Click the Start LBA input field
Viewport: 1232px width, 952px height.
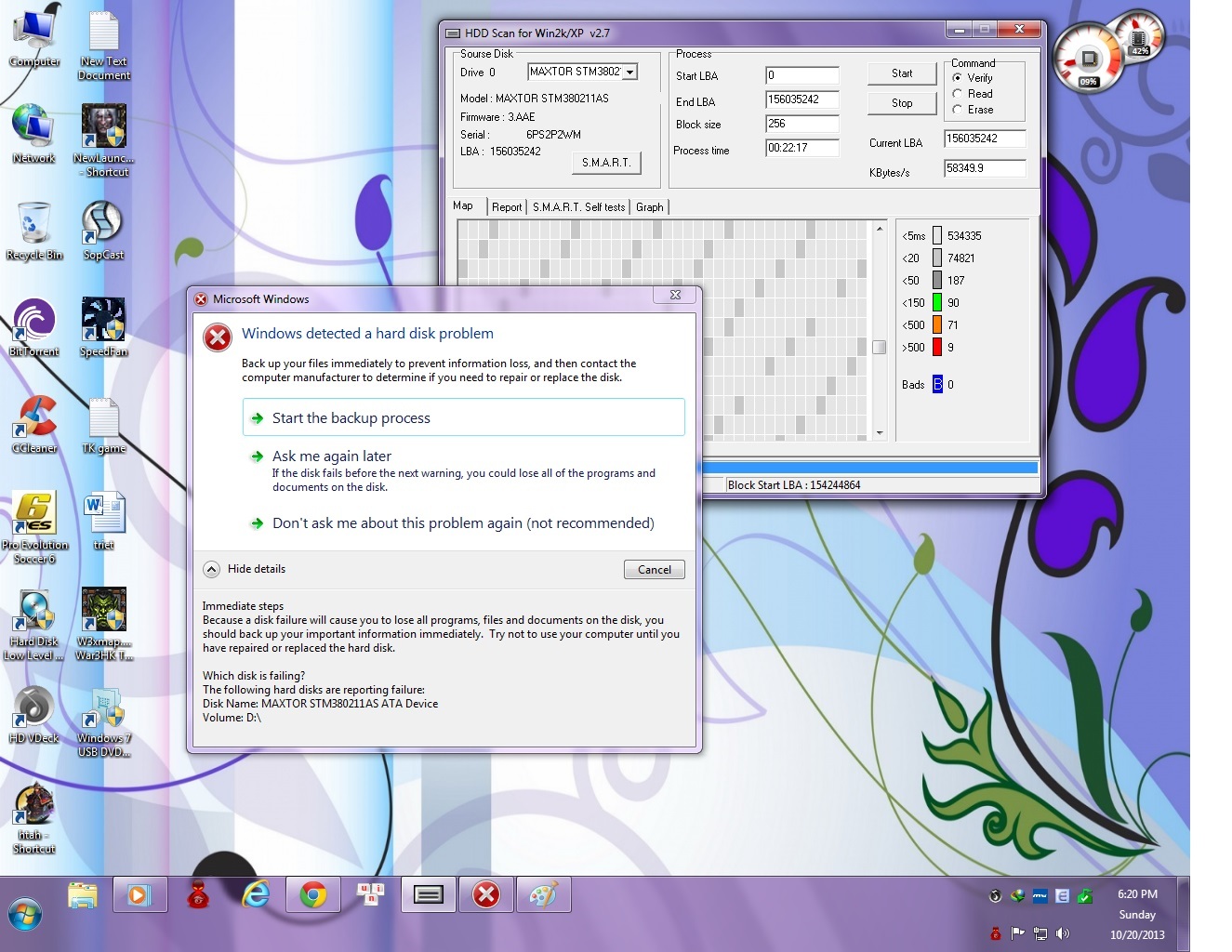802,75
